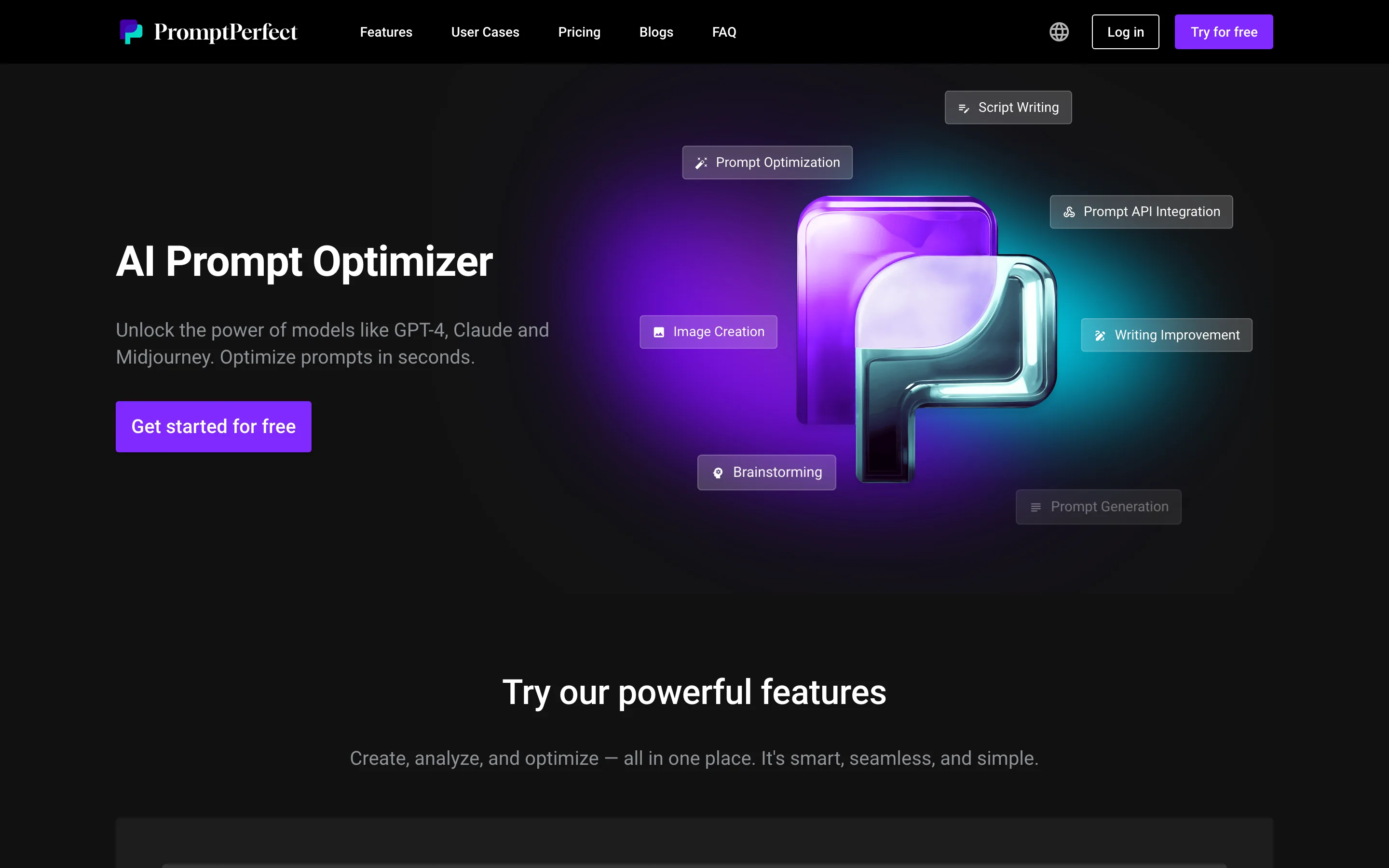Screen dimensions: 1389x868
Task: Click the Try our powerful features heading
Action: click(694, 693)
